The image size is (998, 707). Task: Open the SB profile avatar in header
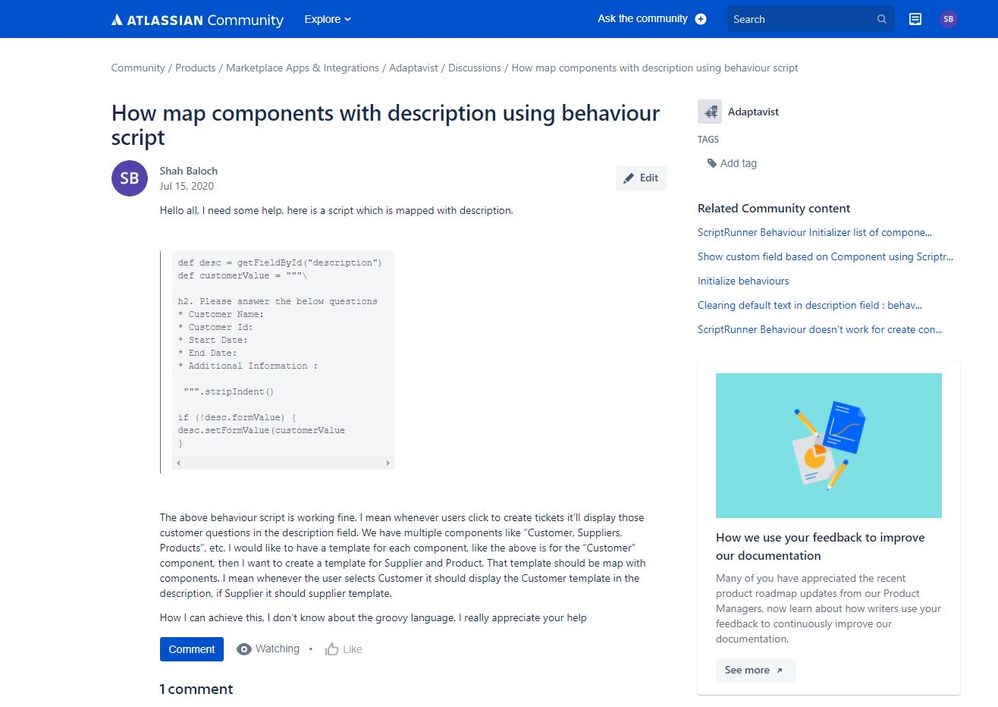(x=948, y=19)
